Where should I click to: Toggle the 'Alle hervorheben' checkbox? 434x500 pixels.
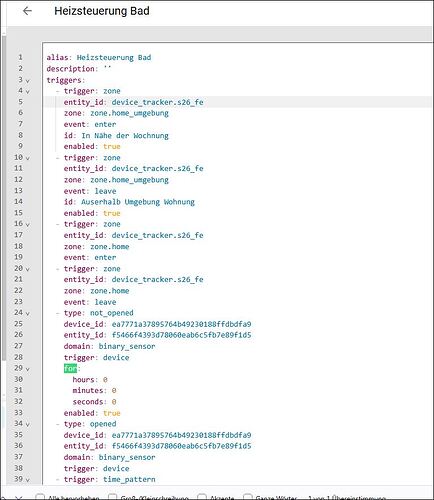(40, 497)
